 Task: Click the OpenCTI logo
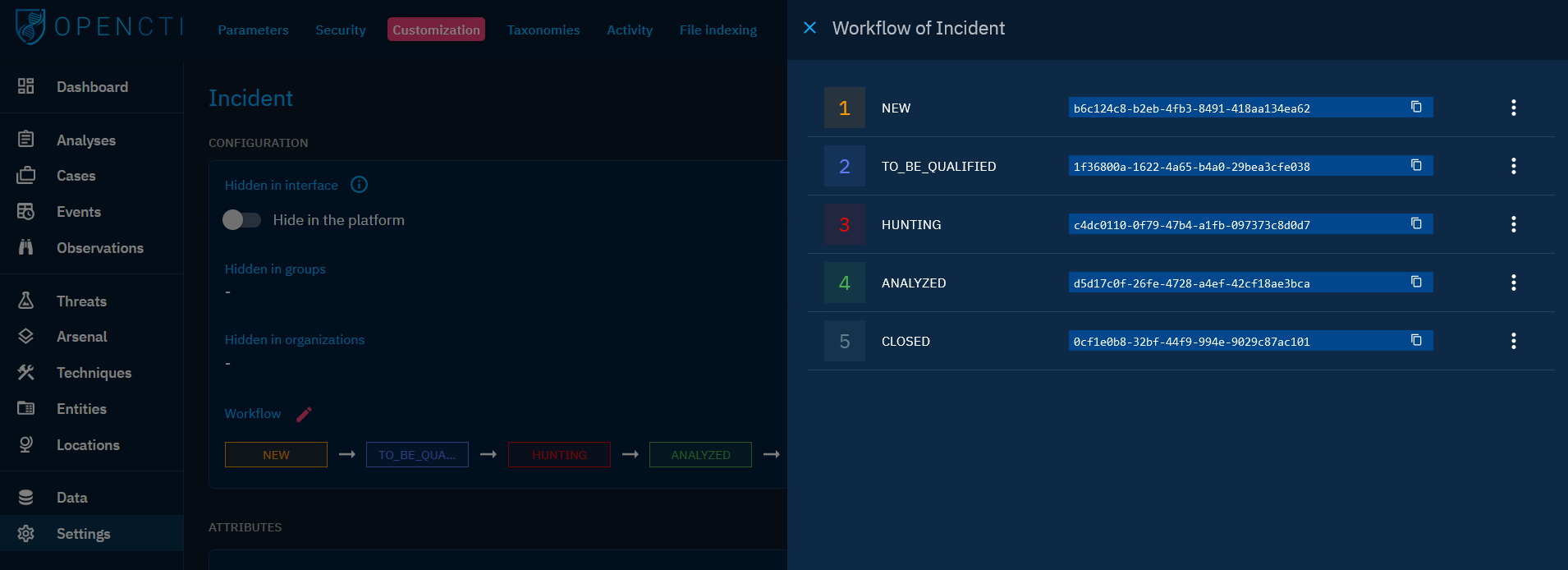click(99, 26)
